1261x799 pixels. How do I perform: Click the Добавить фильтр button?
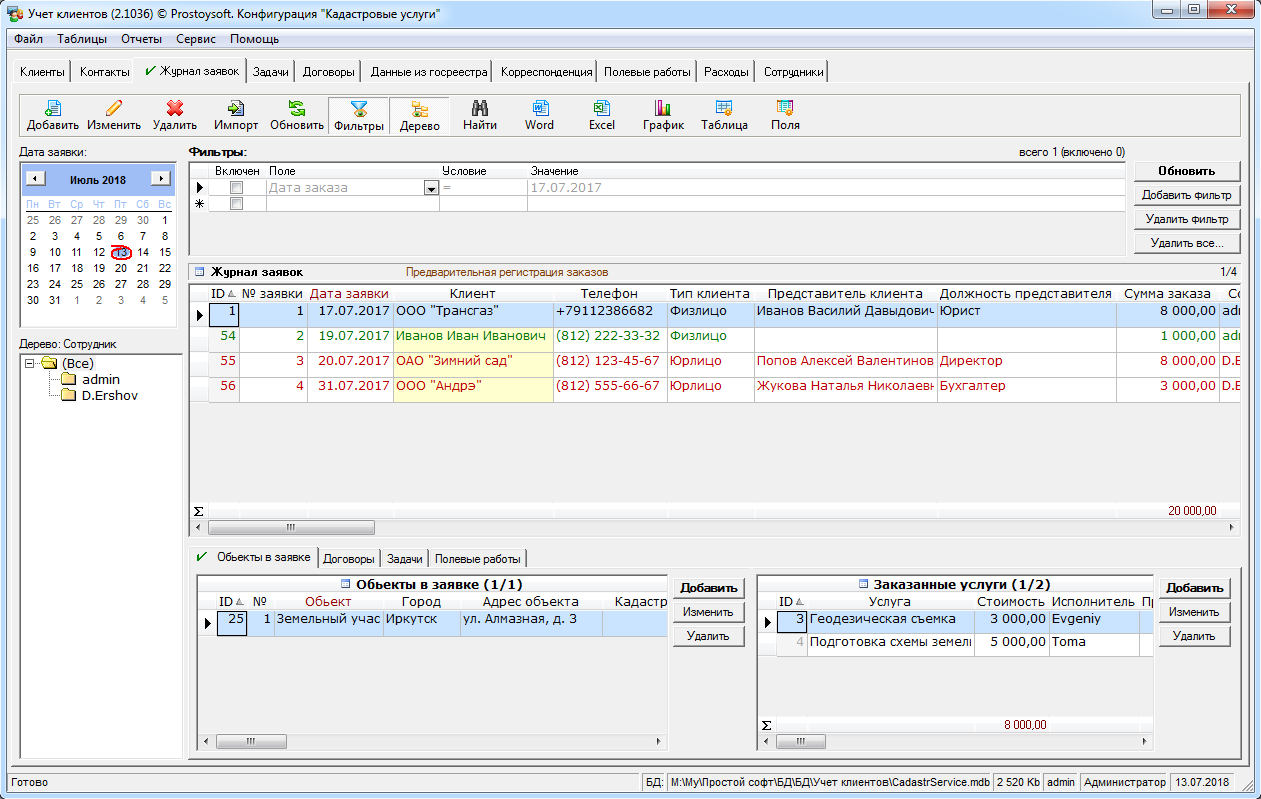[x=1187, y=195]
